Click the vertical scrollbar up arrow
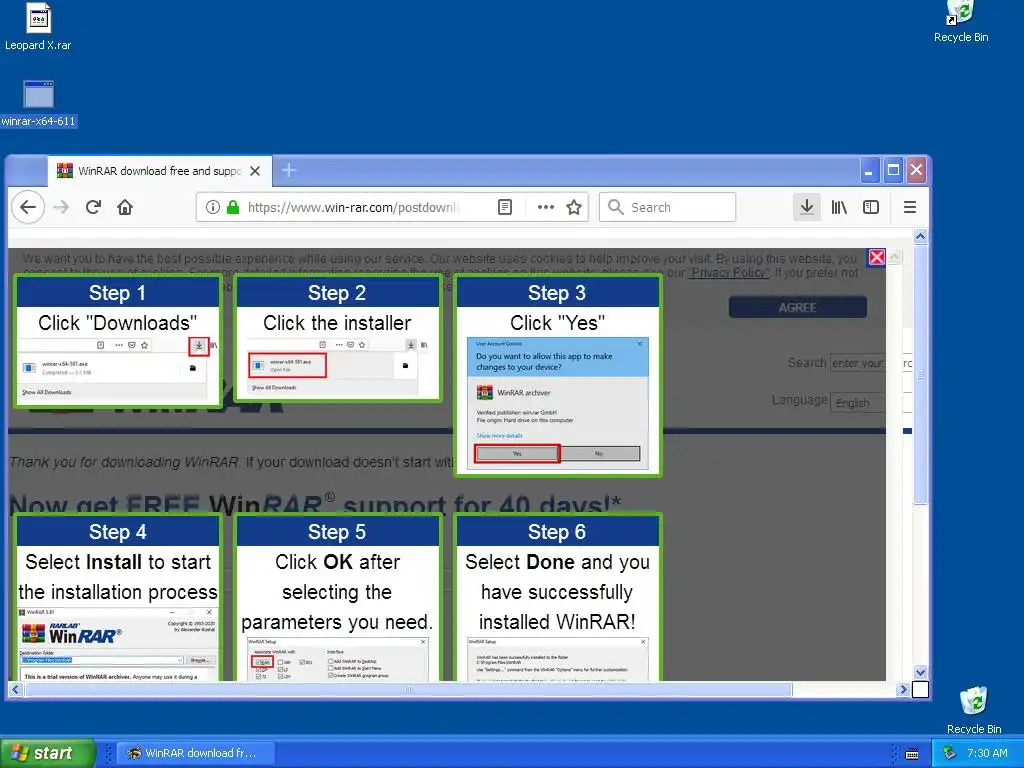Viewport: 1024px width, 768px height. click(x=920, y=236)
